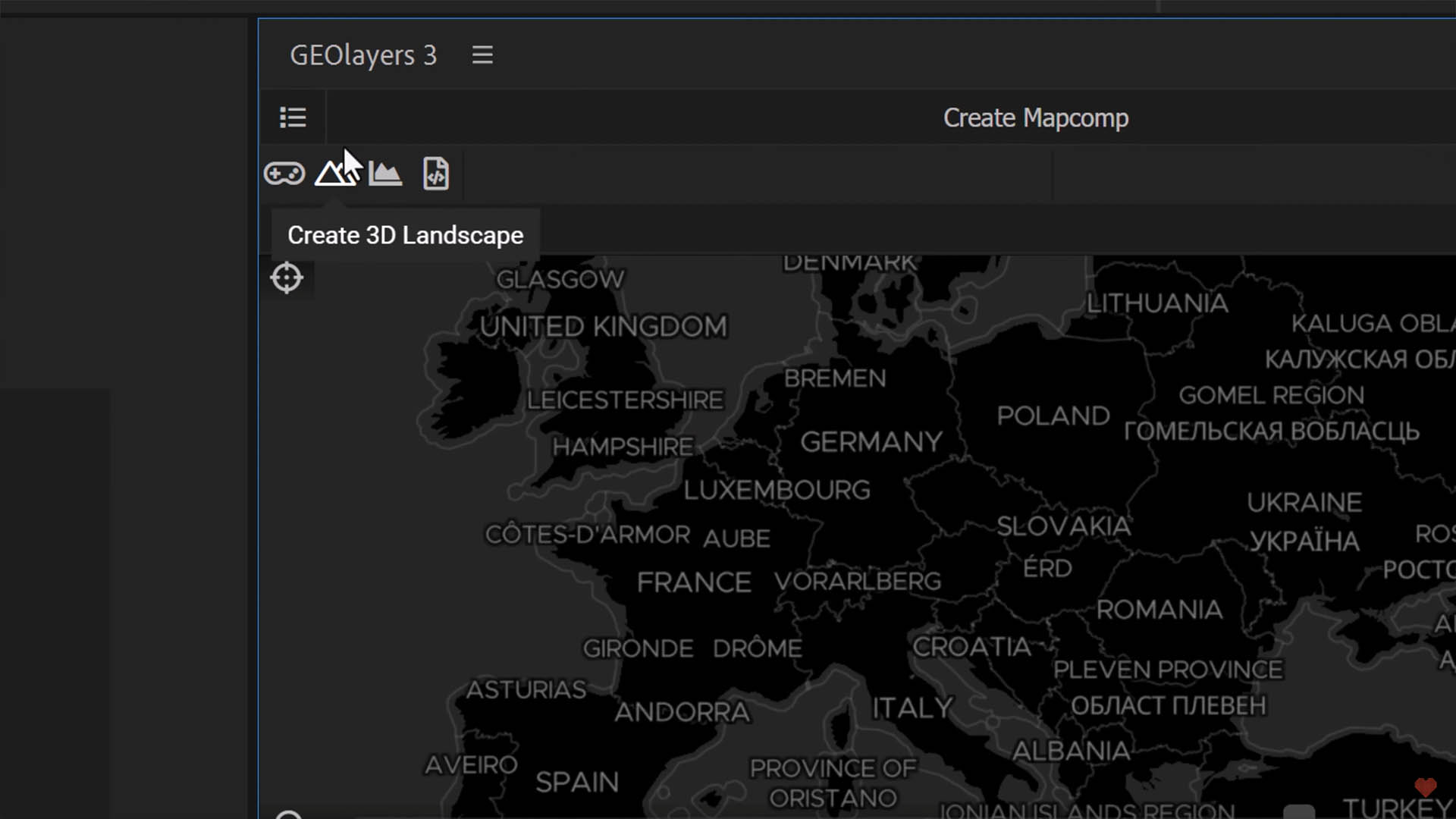Click the Spain label on map
Image resolution: width=1456 pixels, height=819 pixels.
tap(577, 782)
